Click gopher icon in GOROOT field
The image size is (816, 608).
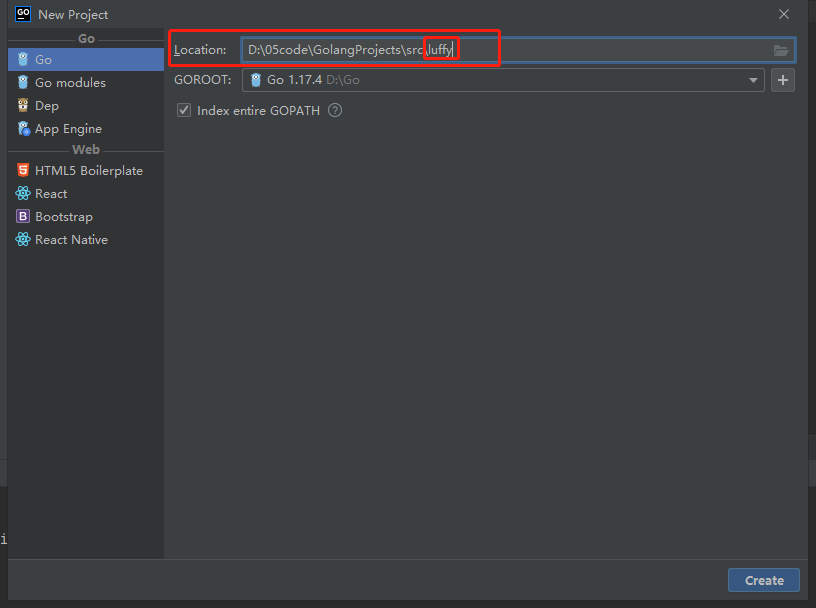point(256,80)
